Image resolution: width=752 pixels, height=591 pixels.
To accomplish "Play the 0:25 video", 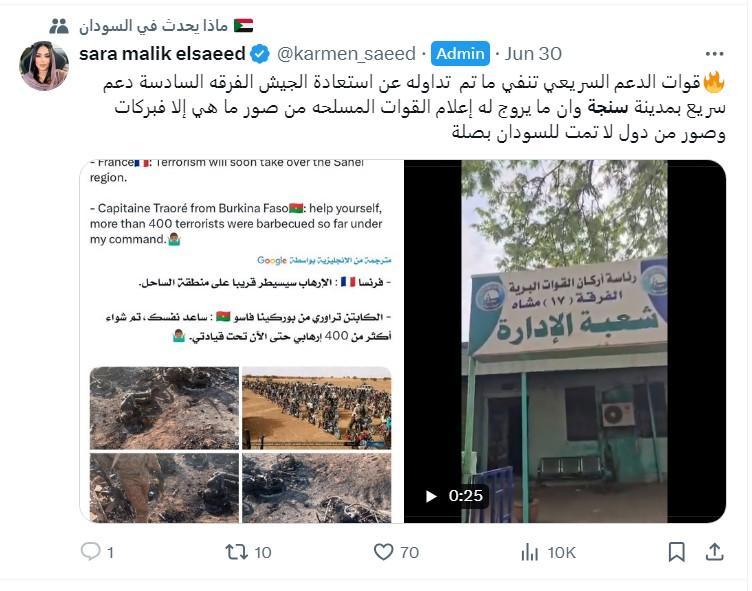I will tap(431, 496).
